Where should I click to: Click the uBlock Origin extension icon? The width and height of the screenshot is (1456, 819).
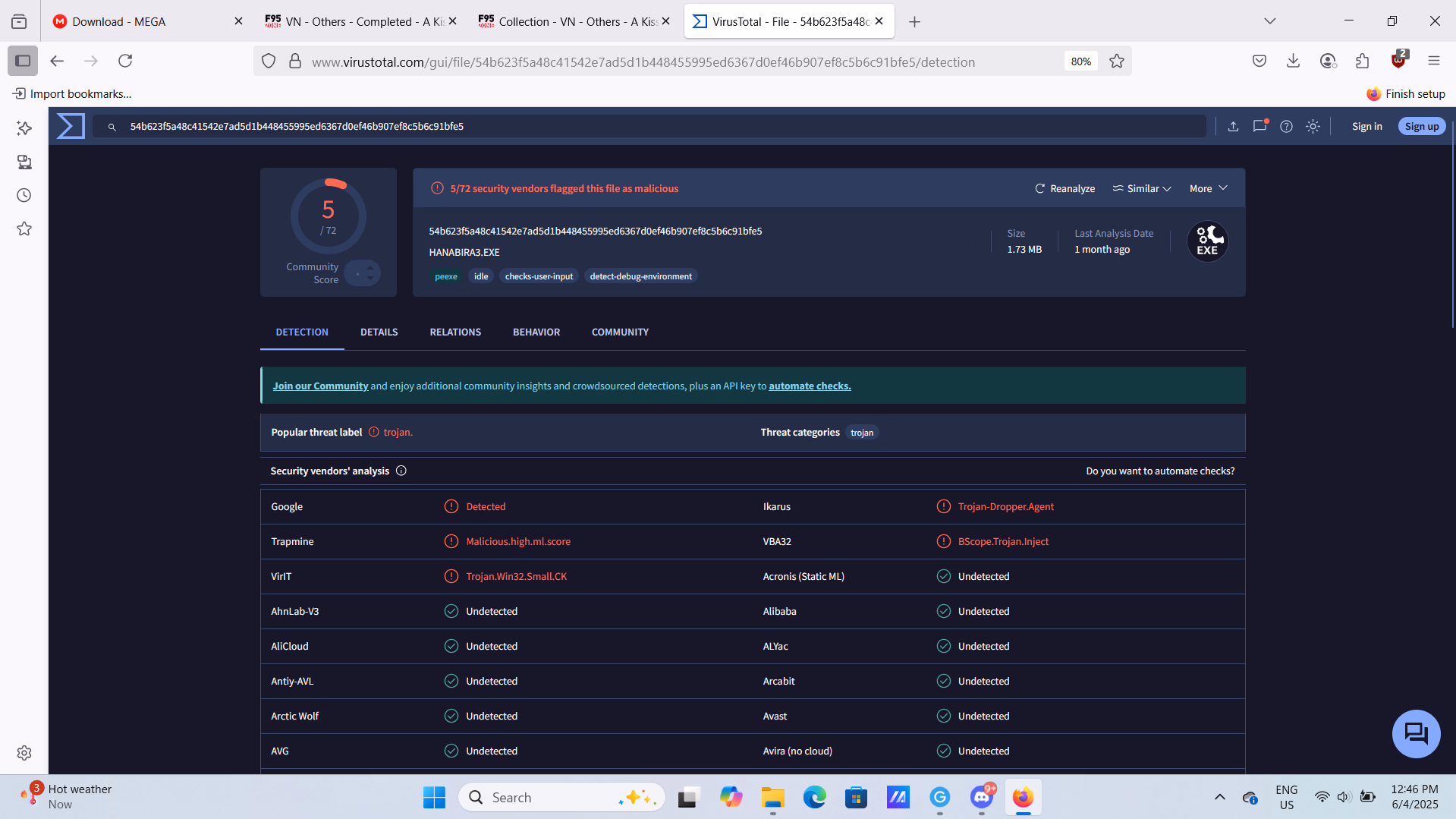click(x=1398, y=60)
